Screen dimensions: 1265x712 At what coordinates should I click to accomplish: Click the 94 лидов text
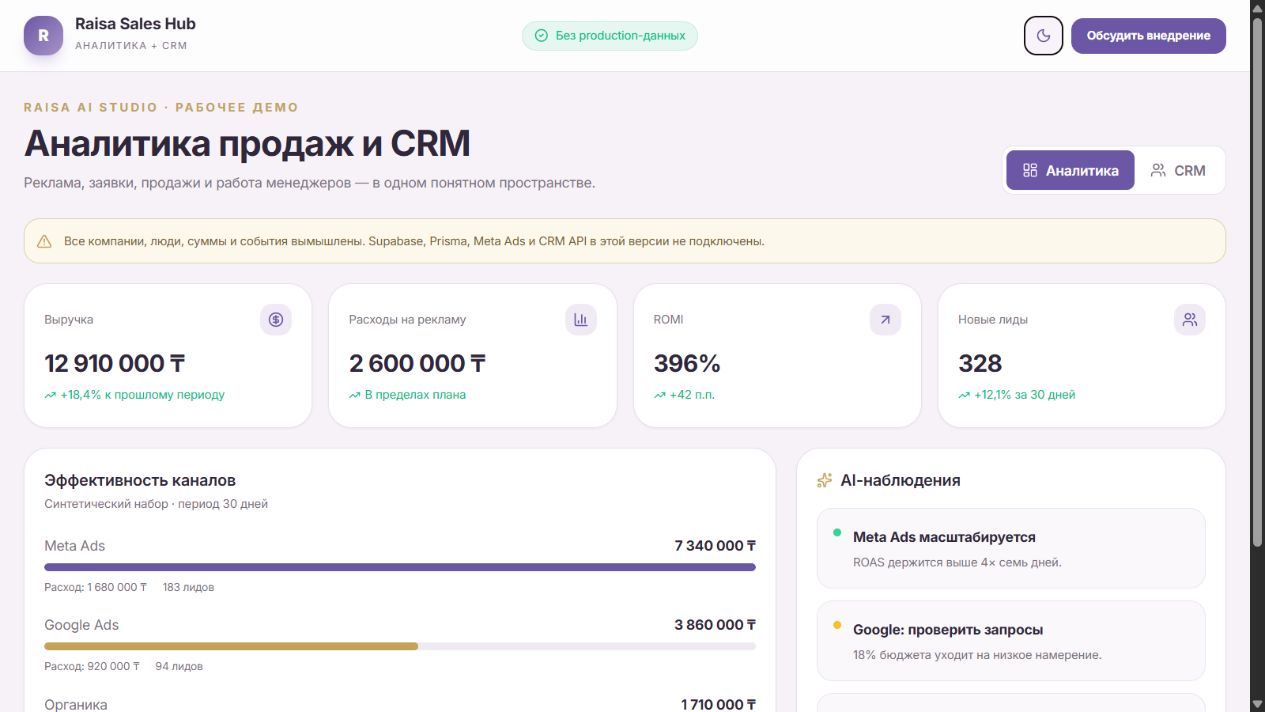click(179, 666)
